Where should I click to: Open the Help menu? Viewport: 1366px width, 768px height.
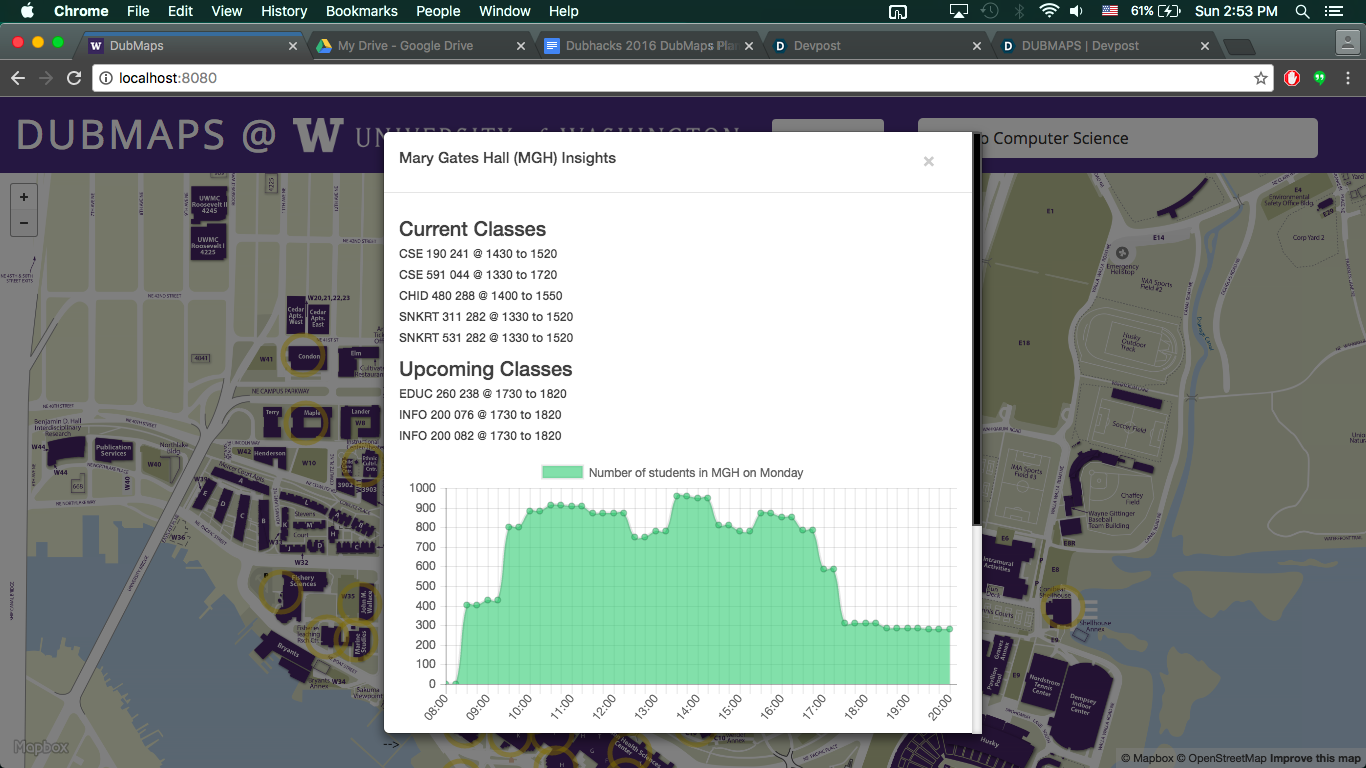(564, 11)
